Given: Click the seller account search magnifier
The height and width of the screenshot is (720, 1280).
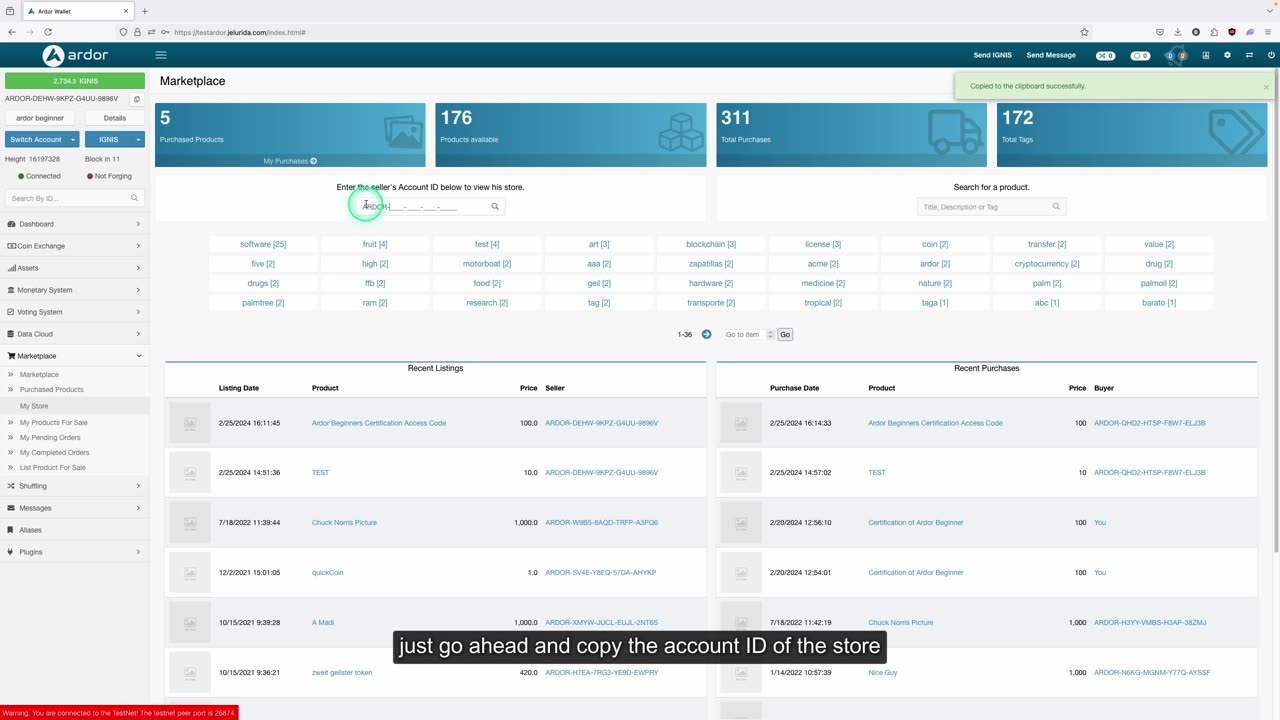Looking at the screenshot, I should [494, 207].
